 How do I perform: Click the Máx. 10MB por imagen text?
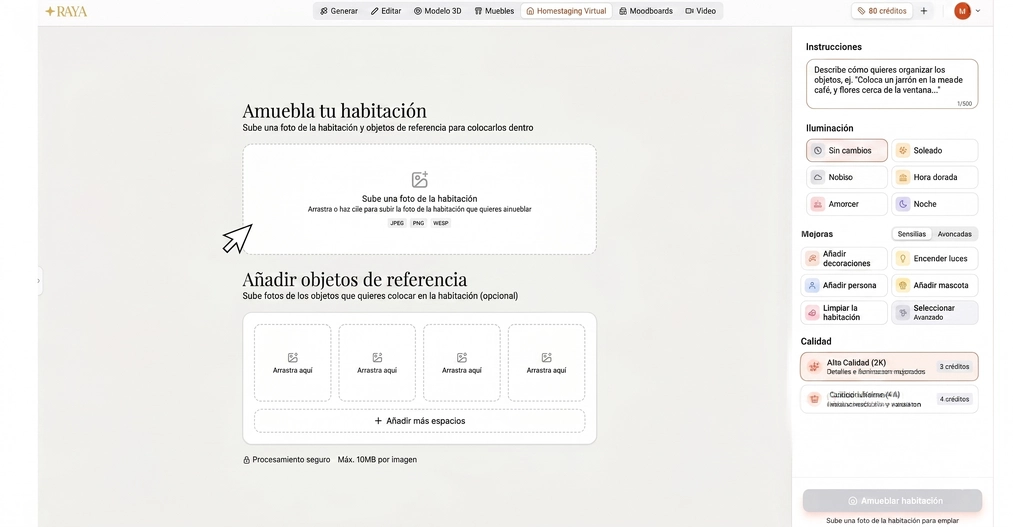[x=377, y=460]
